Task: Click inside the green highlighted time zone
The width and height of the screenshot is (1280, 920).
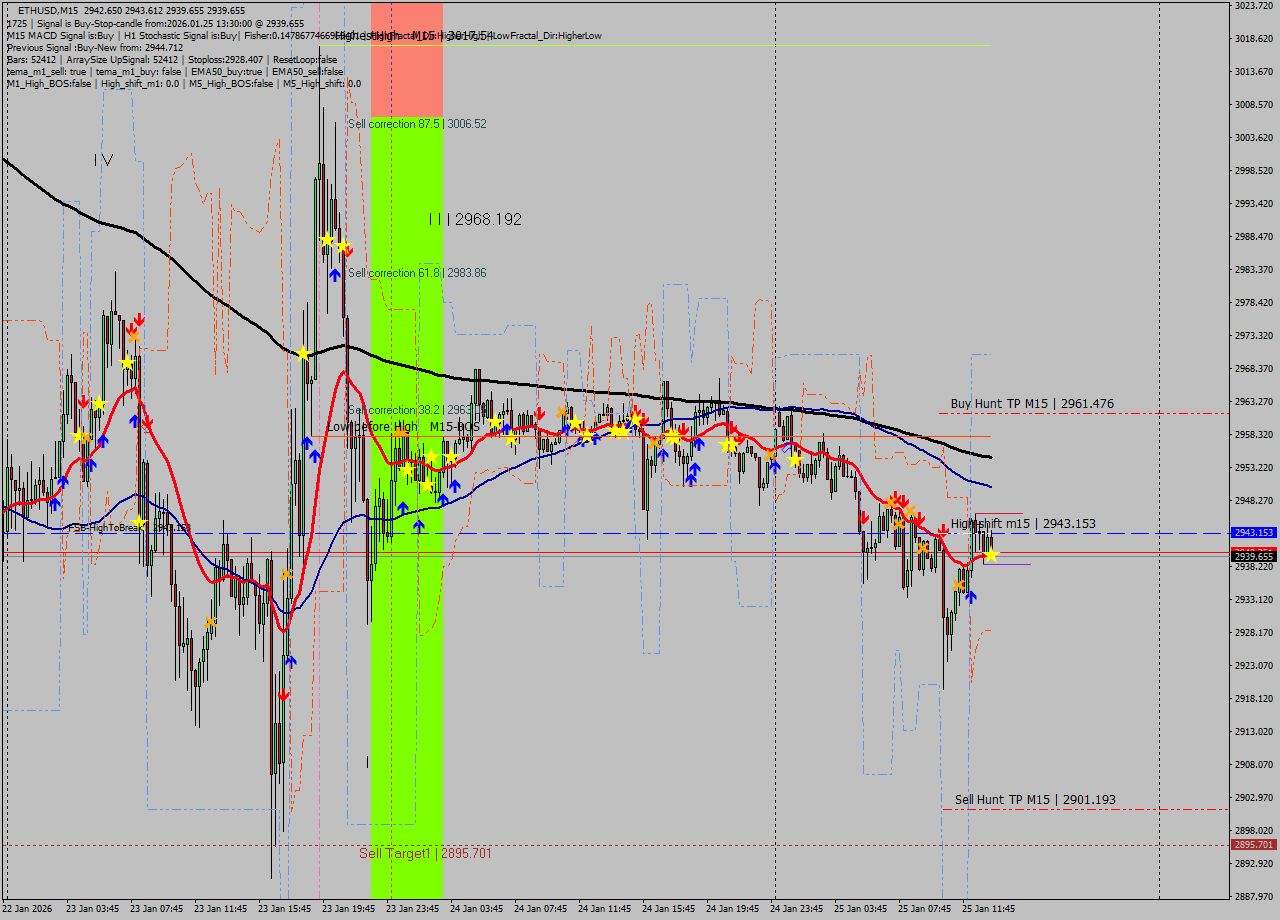Action: 407,650
